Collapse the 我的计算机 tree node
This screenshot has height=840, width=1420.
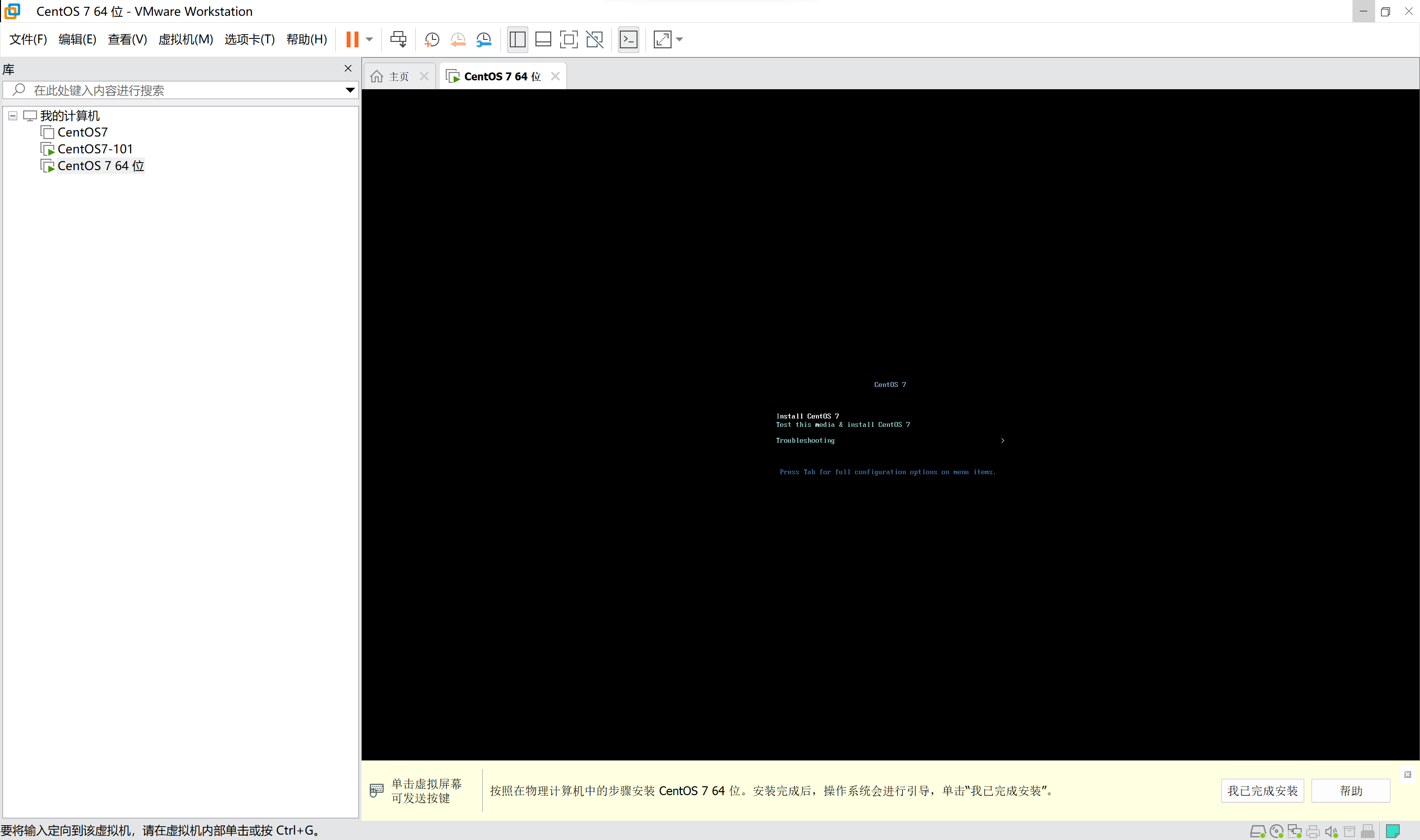pos(12,115)
